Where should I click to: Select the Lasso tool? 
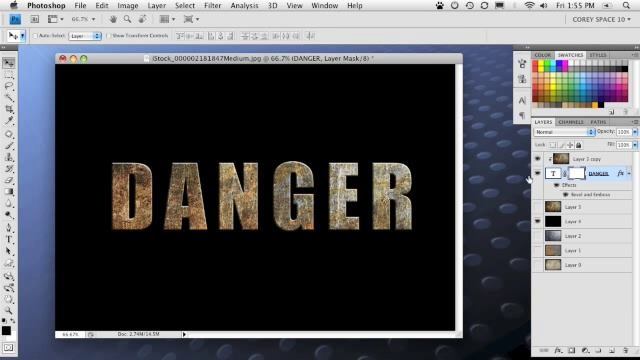[x=9, y=86]
